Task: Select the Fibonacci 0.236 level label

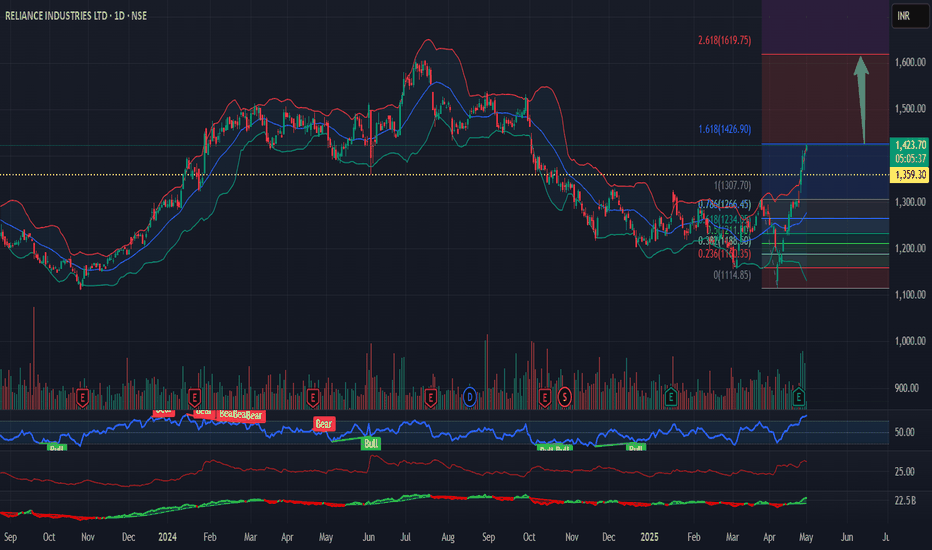Action: 724,254
